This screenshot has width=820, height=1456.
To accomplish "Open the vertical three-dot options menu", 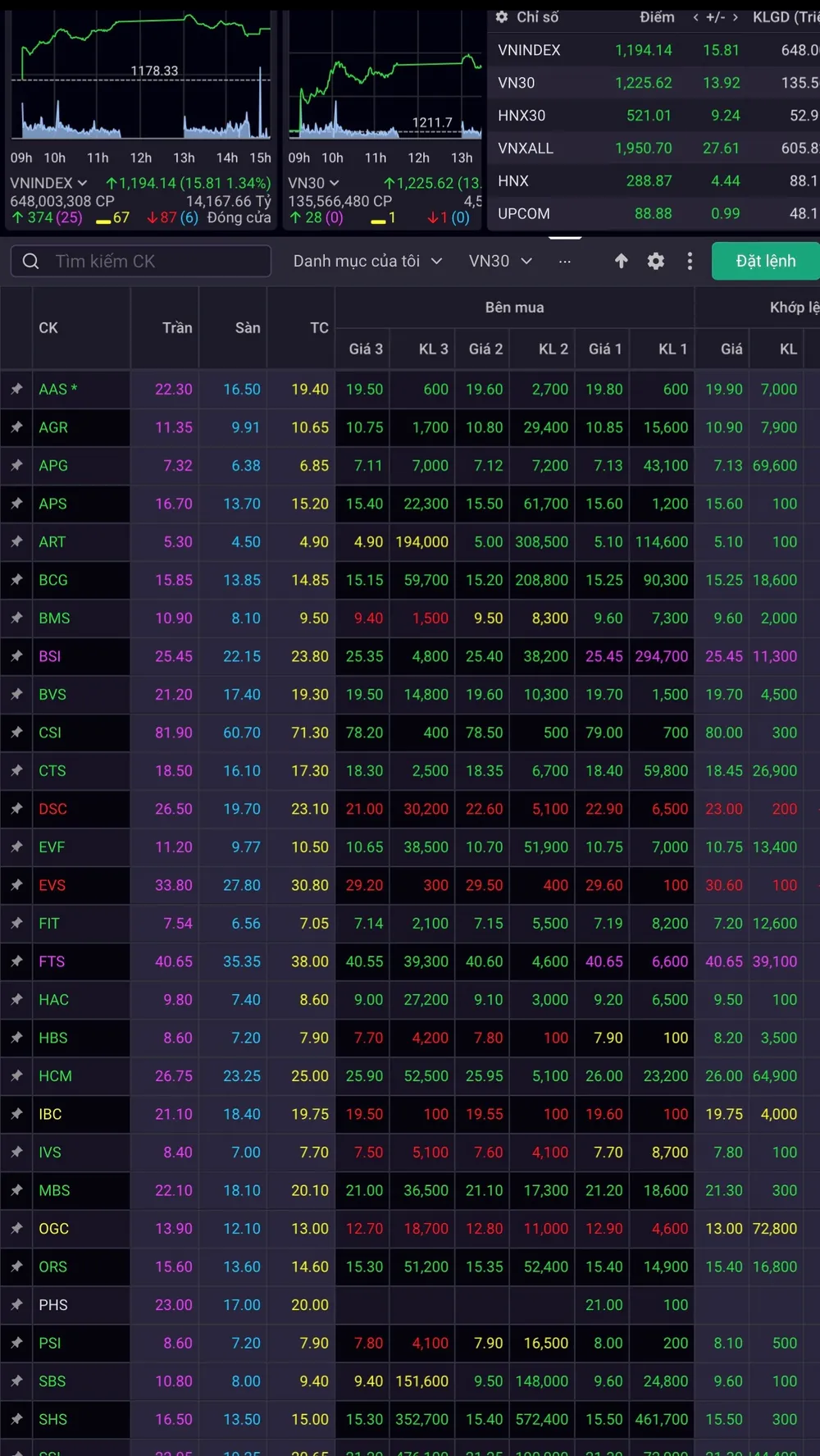I will [x=690, y=261].
